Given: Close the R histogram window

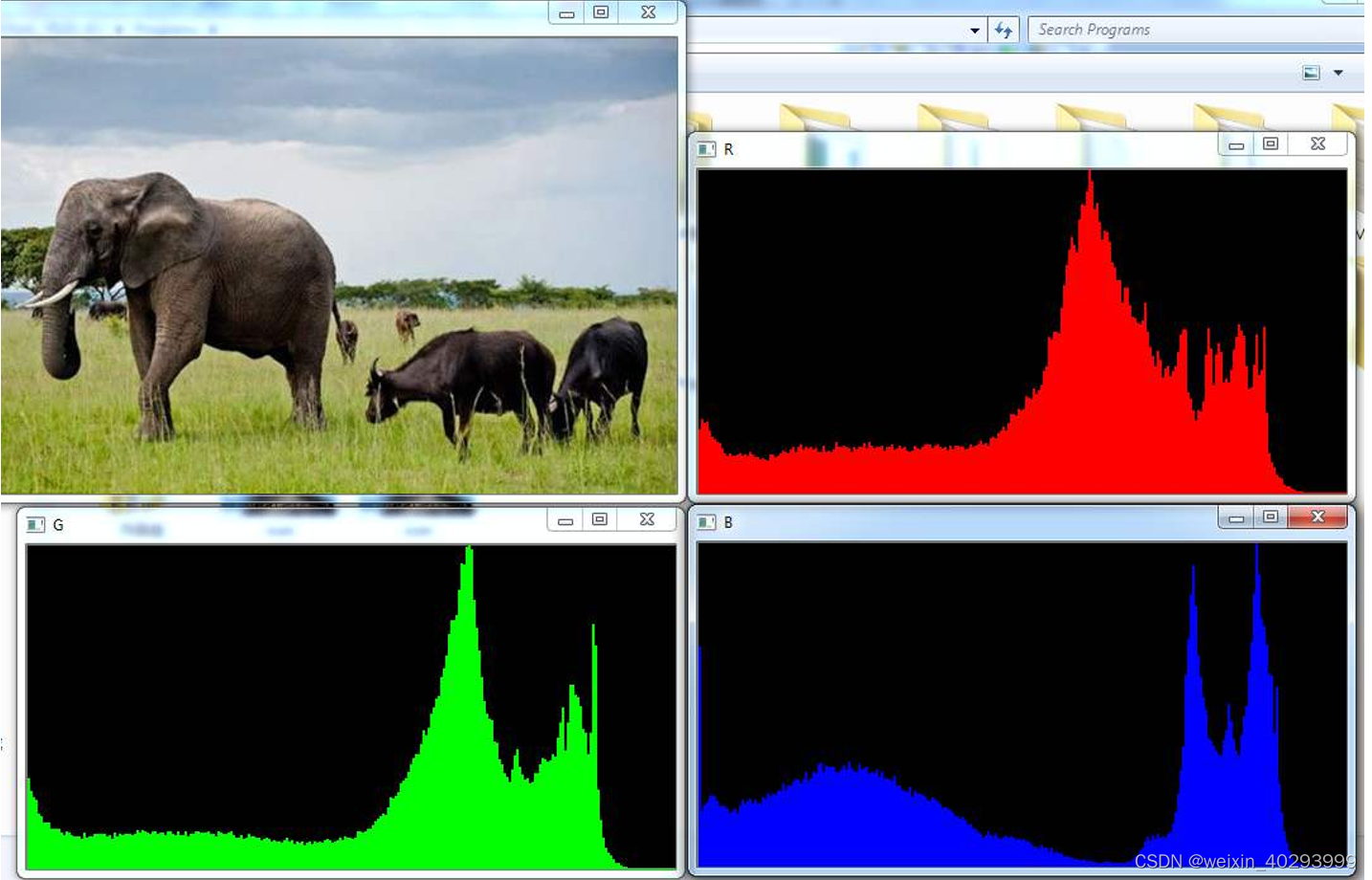Looking at the screenshot, I should (1317, 144).
